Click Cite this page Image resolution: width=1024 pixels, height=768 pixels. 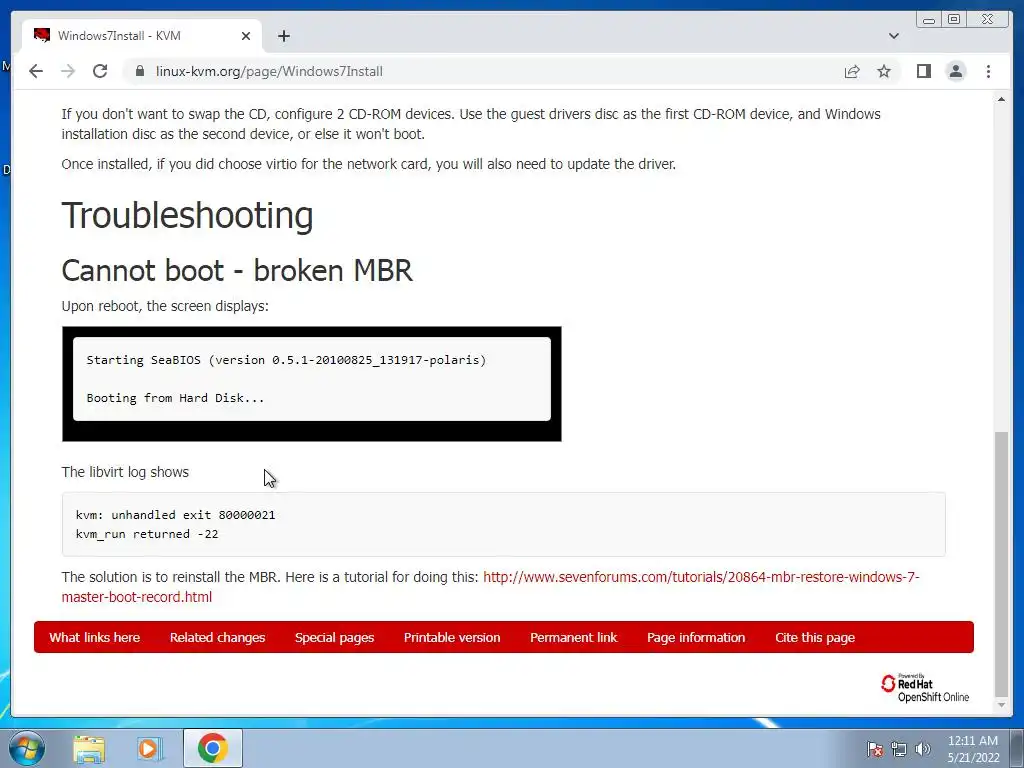[815, 637]
